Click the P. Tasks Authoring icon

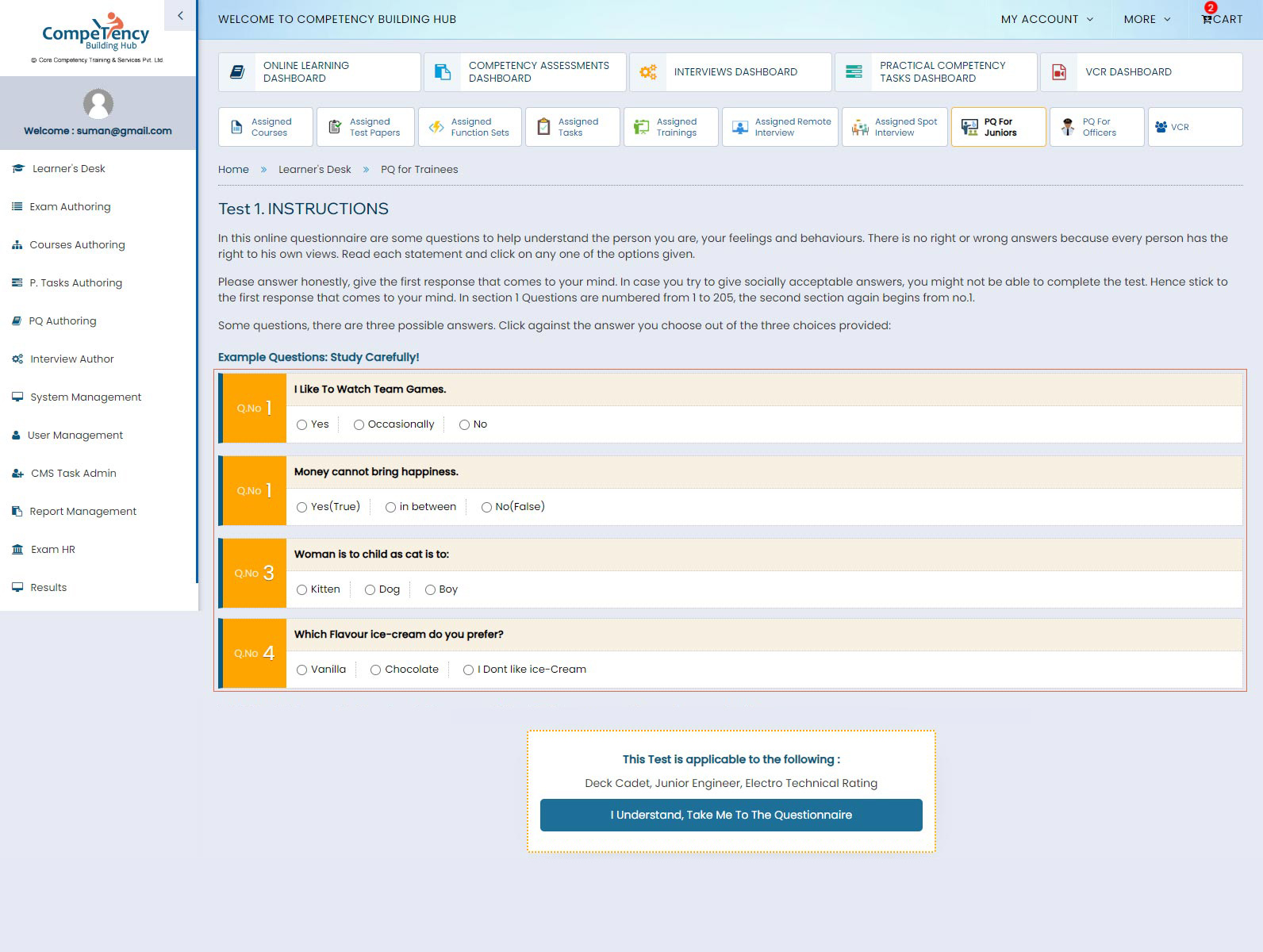tap(17, 283)
